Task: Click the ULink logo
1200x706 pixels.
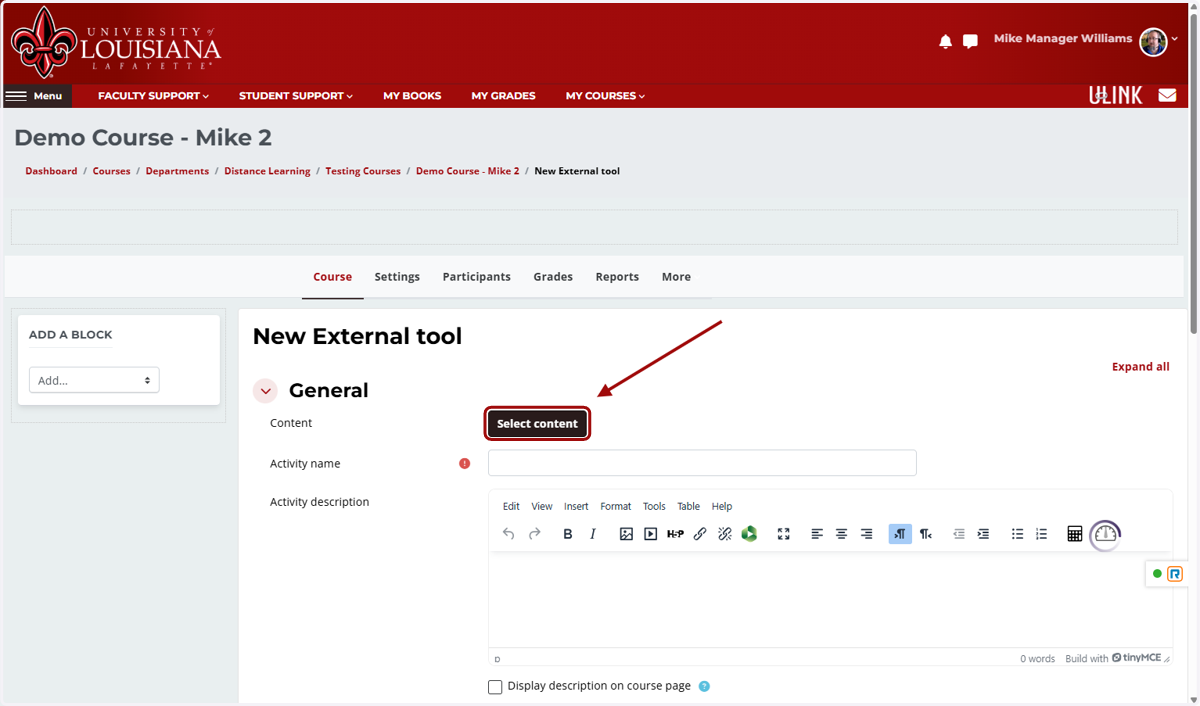Action: point(1115,95)
